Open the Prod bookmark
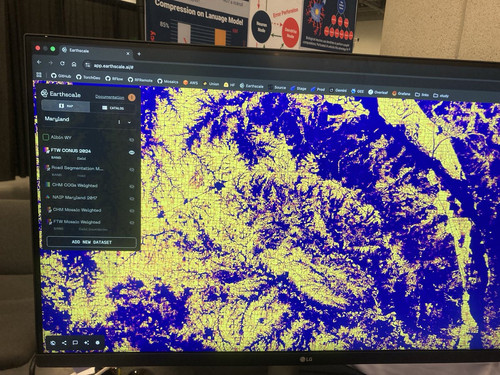Viewport: 500px width, 375px height. [x=318, y=89]
